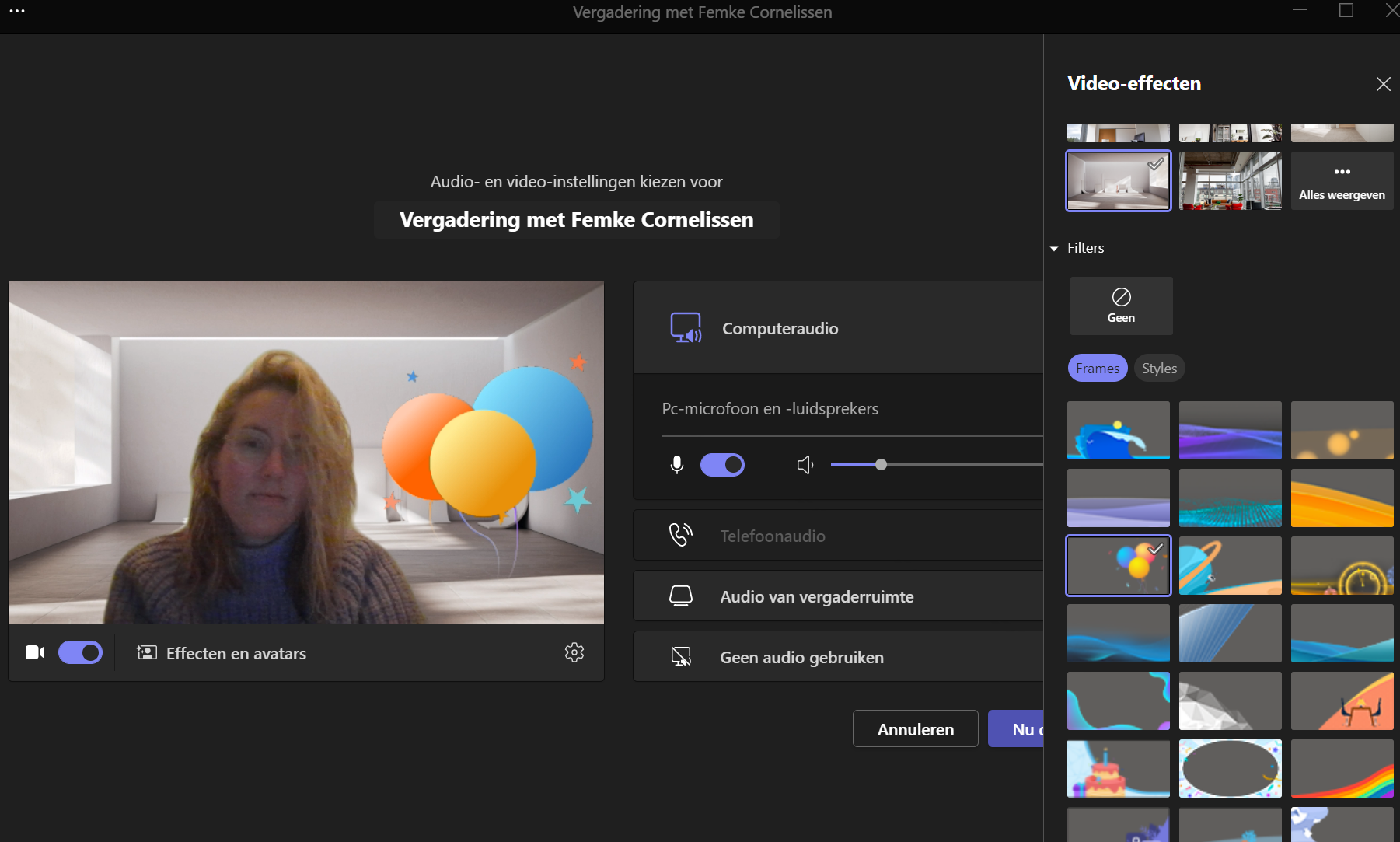This screenshot has width=1400, height=842.
Task: Switch to the Styles tab
Action: [x=1159, y=368]
